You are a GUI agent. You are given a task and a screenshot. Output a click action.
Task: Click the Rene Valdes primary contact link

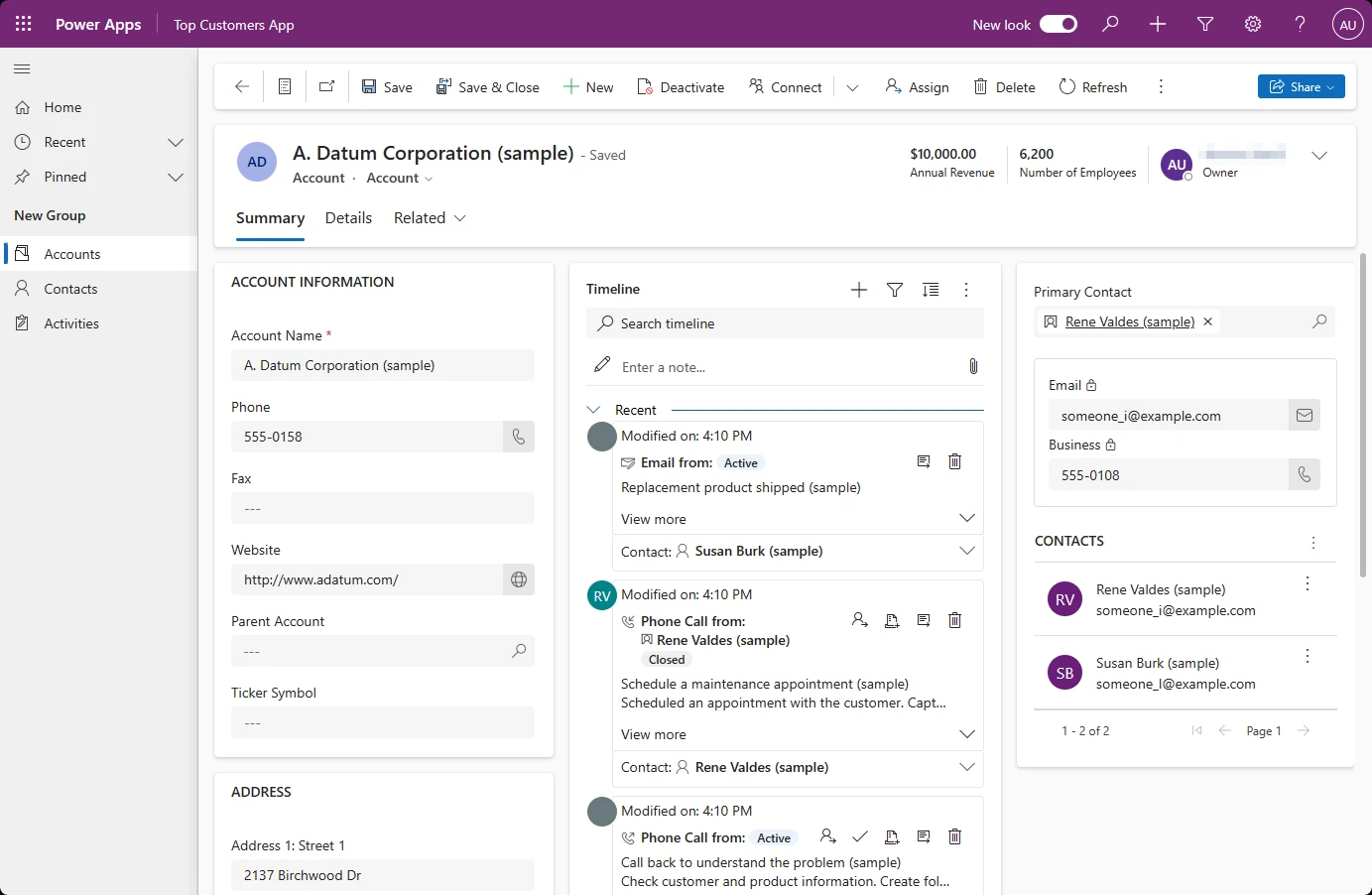[x=1128, y=320]
